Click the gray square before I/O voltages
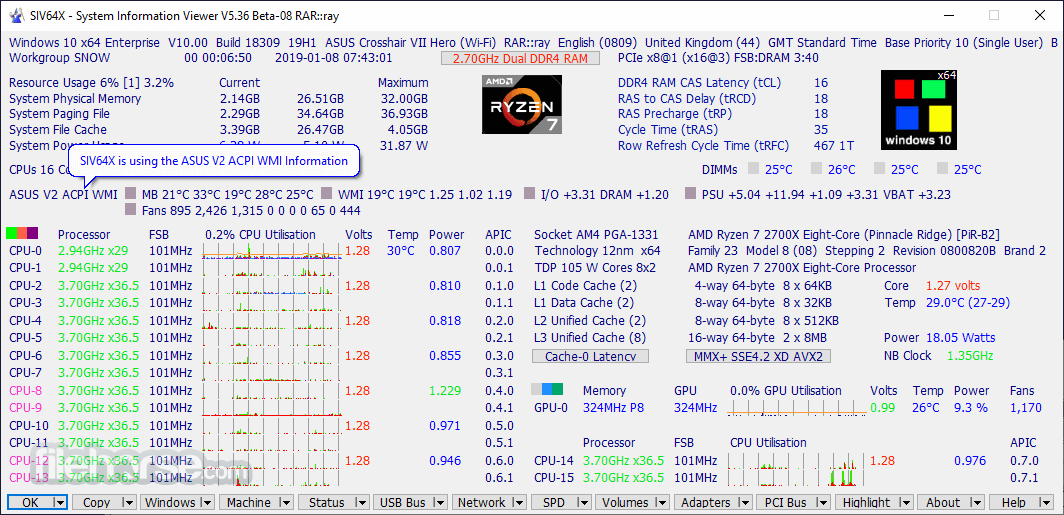Viewport: 1064px width, 515px height. coord(529,195)
